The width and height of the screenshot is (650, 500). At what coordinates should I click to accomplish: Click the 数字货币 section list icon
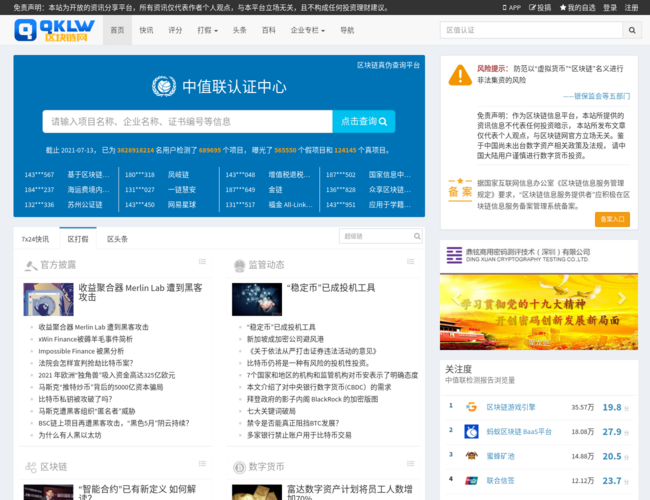(x=410, y=464)
